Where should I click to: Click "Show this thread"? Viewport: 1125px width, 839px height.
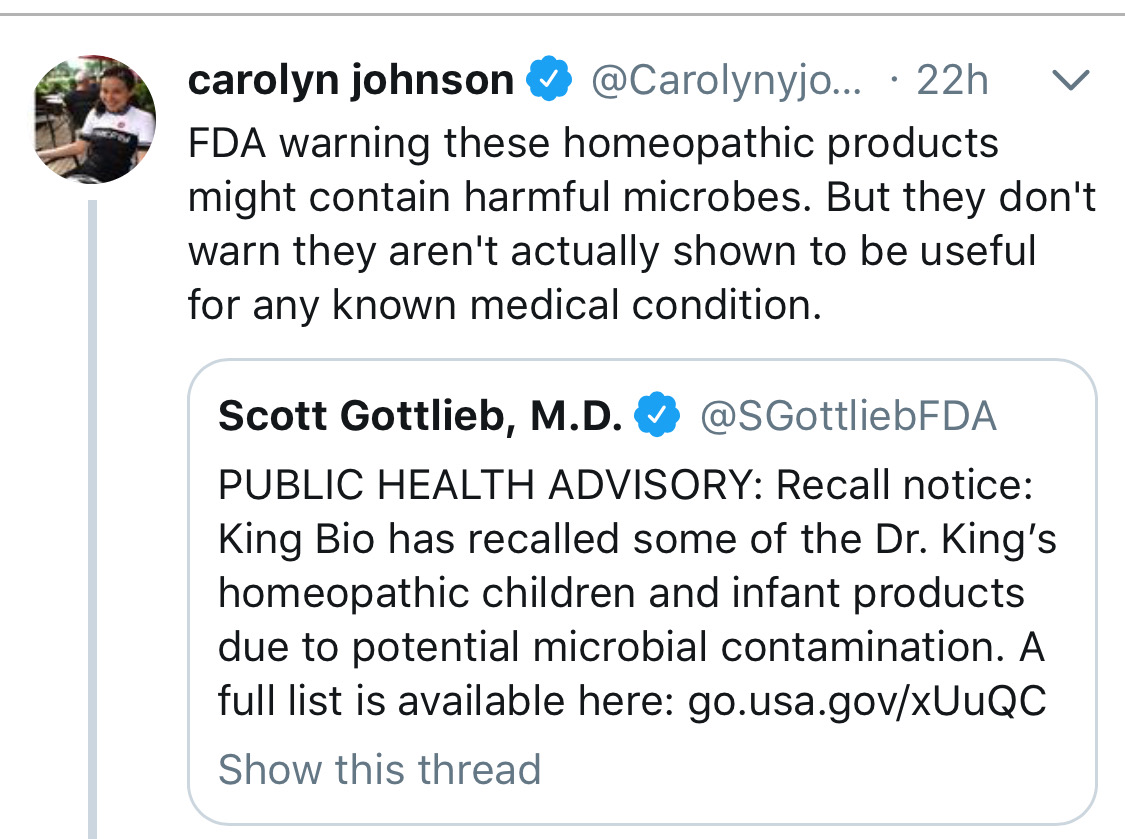click(379, 769)
